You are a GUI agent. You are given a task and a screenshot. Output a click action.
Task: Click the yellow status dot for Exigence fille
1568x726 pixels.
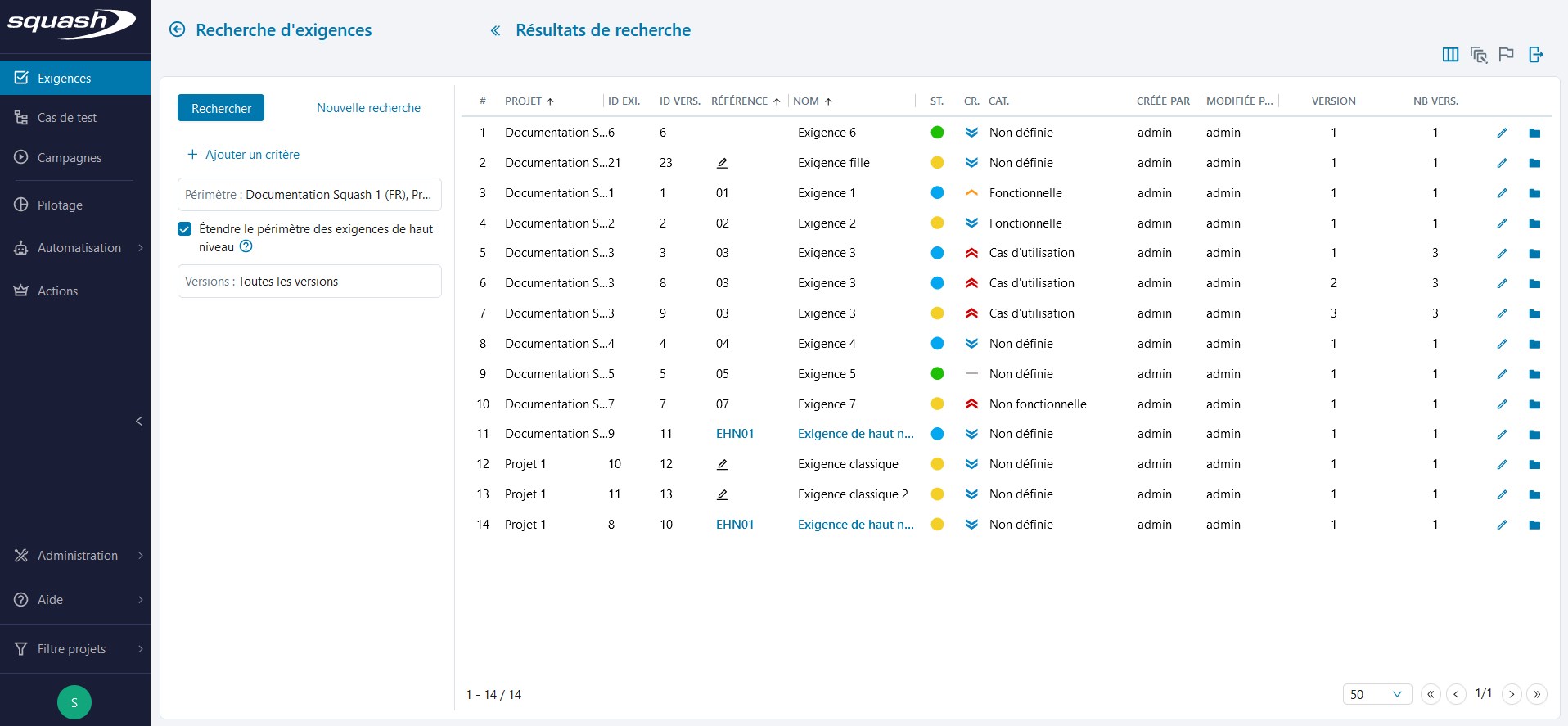pyautogui.click(x=937, y=163)
